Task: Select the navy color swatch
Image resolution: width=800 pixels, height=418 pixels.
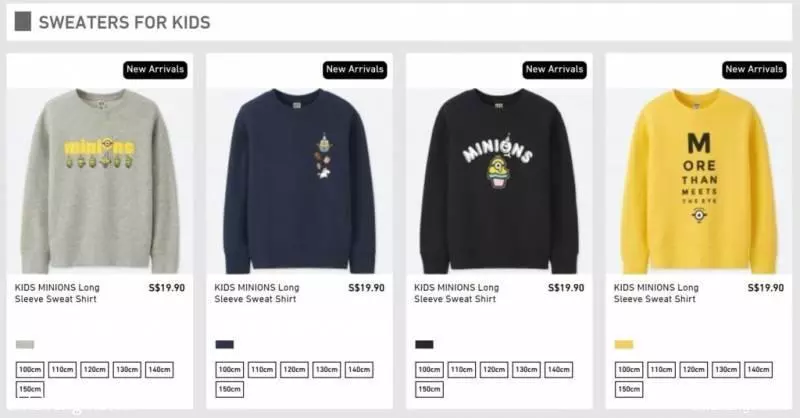Action: [224, 345]
